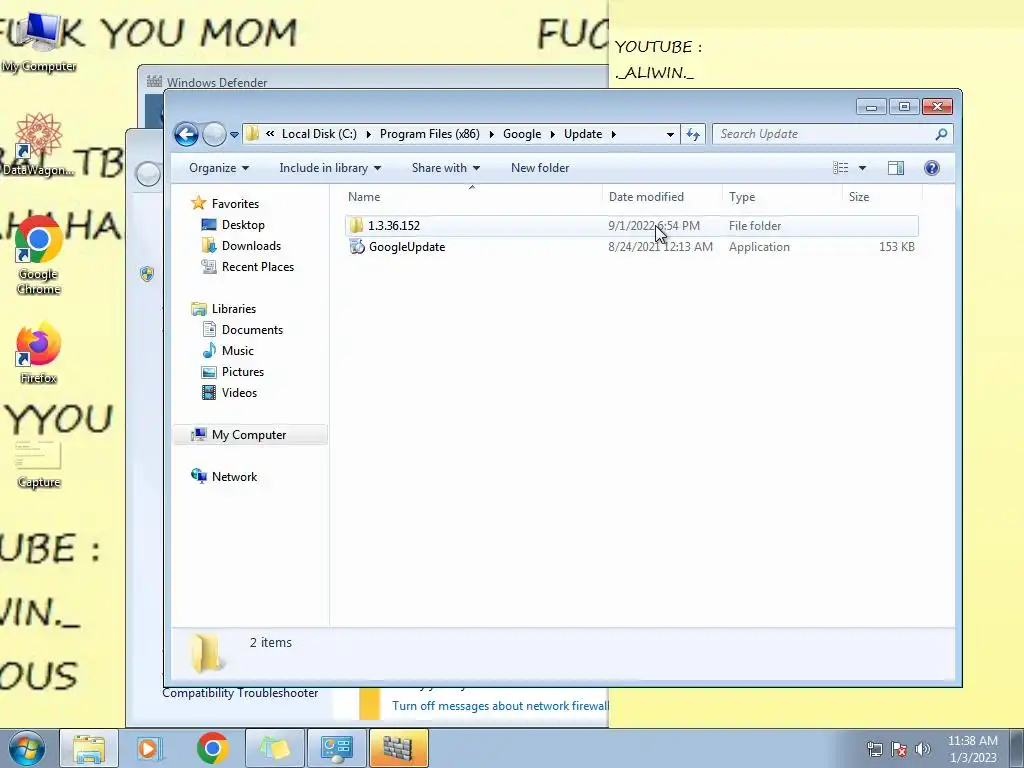Click Compatibility Troubleshooter link in background window

tap(240, 694)
